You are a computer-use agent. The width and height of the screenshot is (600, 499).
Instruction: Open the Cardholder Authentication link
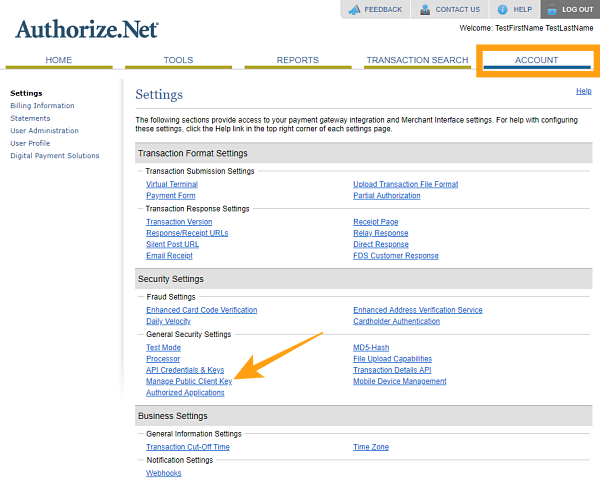click(396, 321)
